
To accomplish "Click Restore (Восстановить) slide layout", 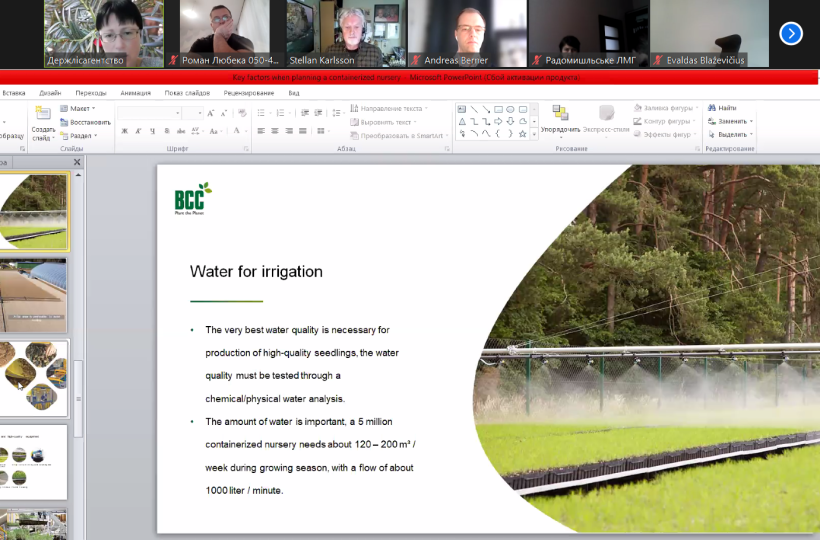I will pyautogui.click(x=85, y=122).
